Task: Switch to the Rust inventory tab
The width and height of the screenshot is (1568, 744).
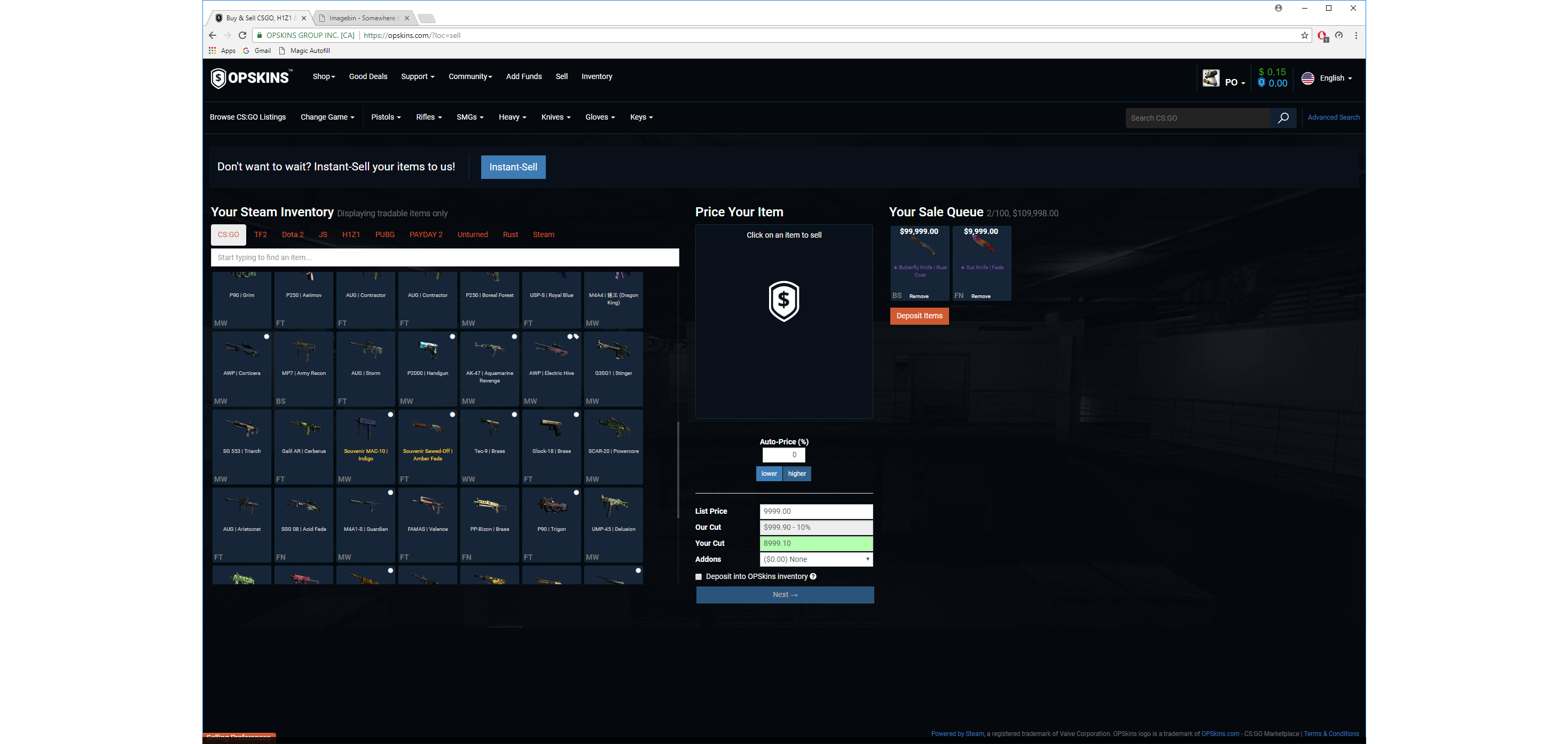Action: [510, 235]
